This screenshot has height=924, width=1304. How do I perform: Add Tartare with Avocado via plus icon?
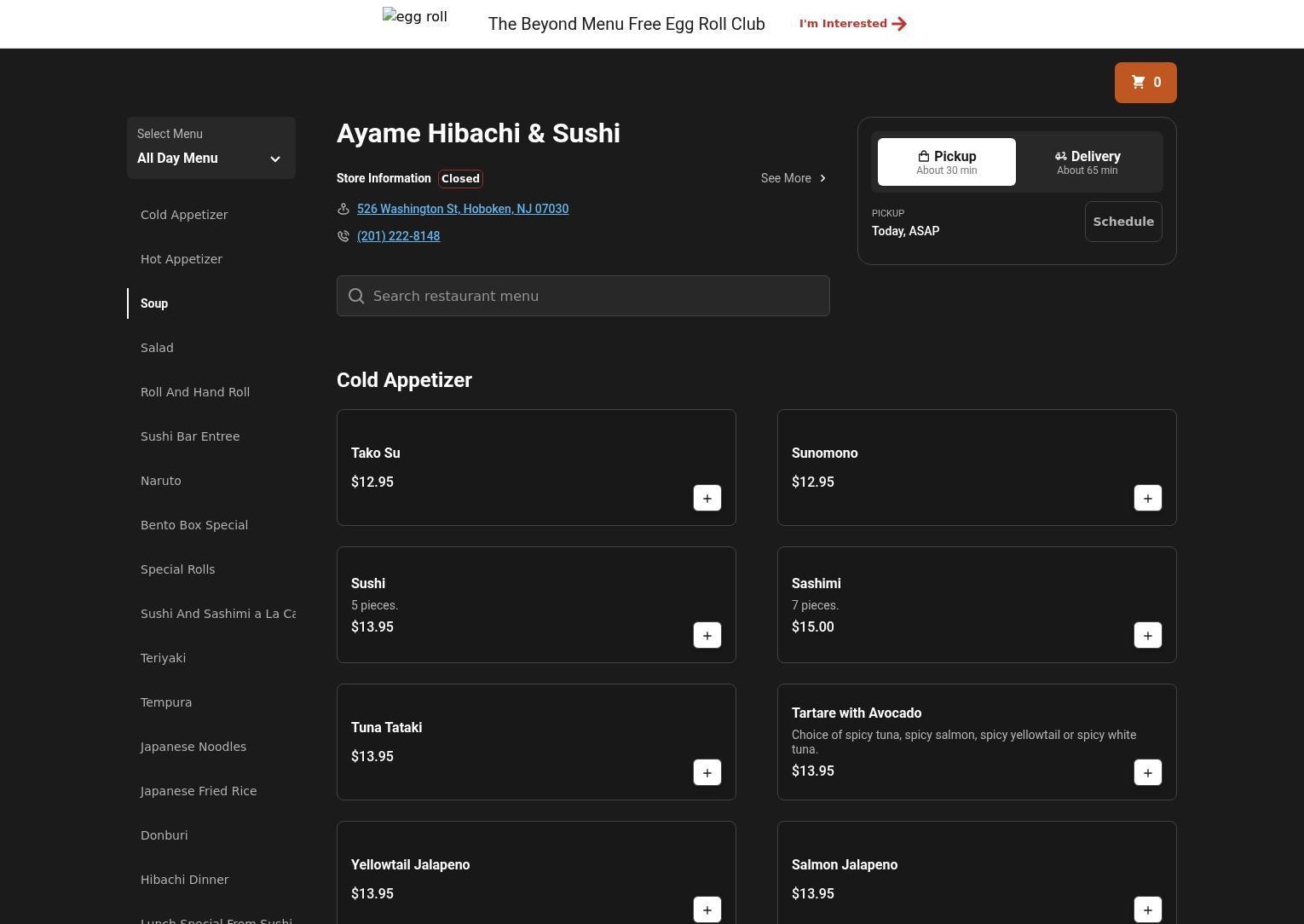[1147, 773]
